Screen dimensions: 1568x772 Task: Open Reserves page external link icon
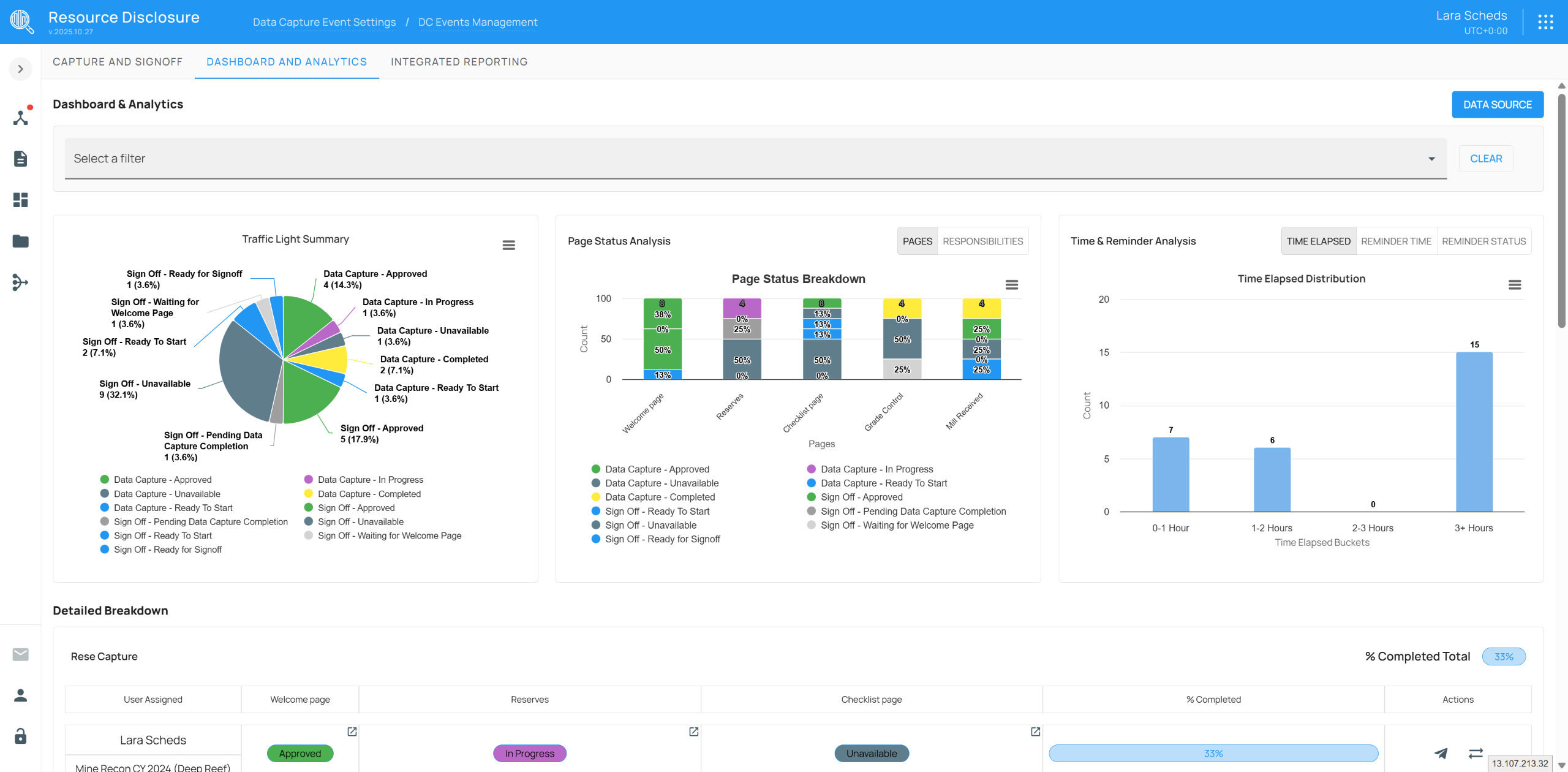pos(693,732)
